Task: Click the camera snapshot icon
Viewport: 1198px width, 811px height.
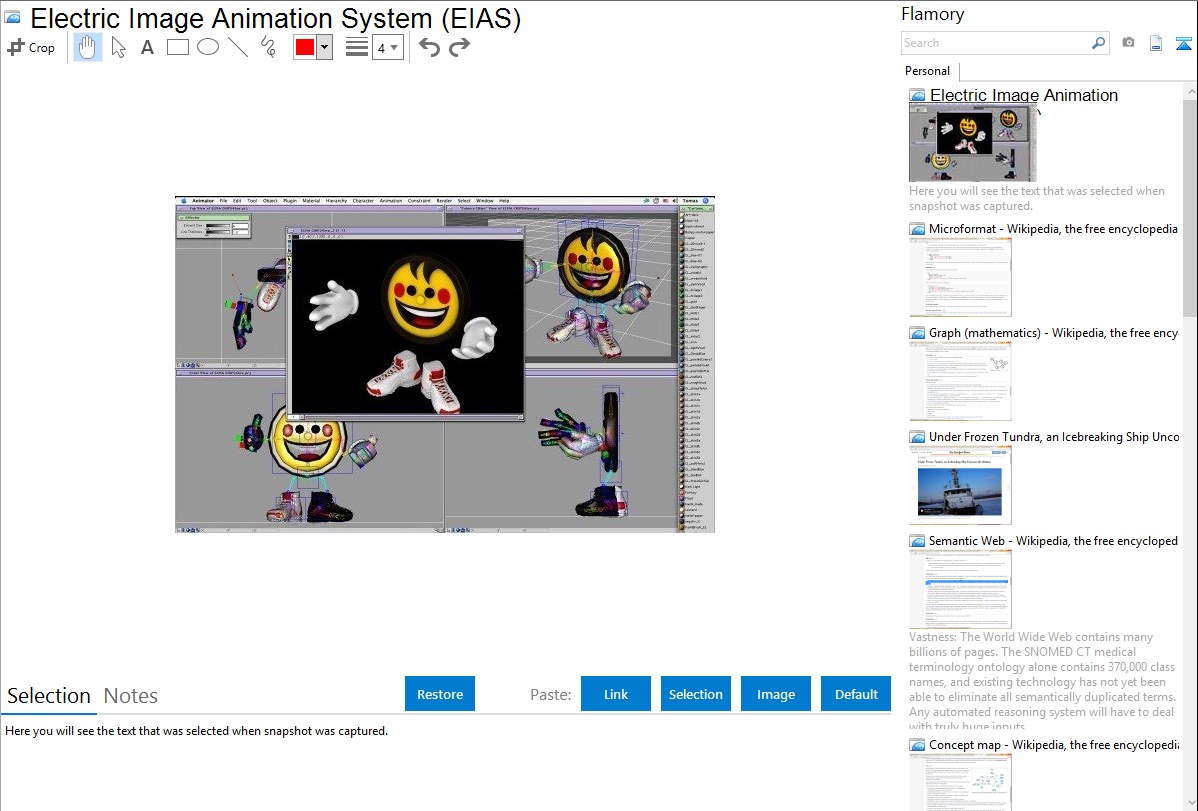Action: pos(1128,43)
